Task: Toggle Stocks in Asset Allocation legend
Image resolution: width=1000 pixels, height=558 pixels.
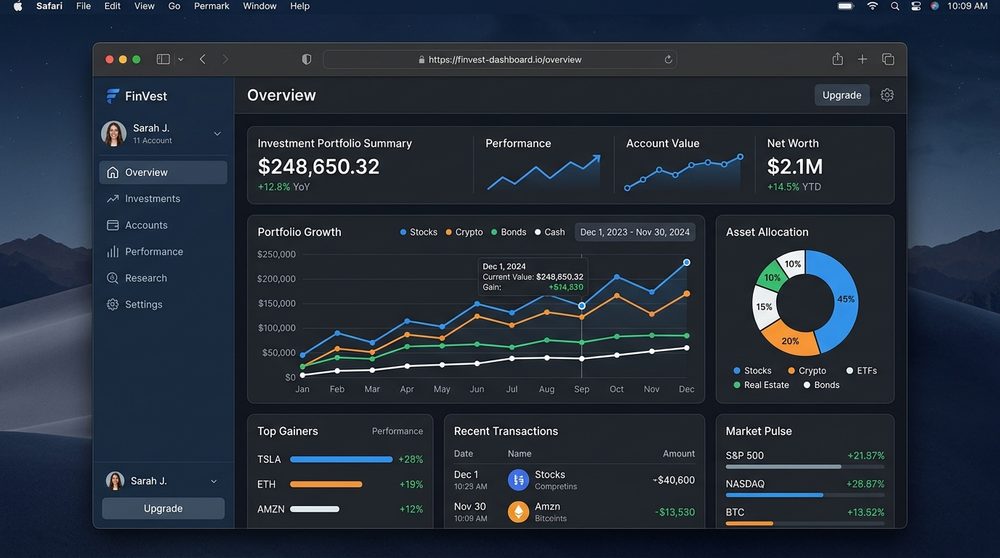Action: (x=753, y=371)
